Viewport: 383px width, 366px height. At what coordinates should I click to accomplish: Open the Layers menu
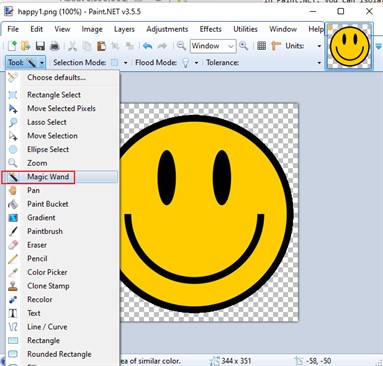[x=124, y=29]
